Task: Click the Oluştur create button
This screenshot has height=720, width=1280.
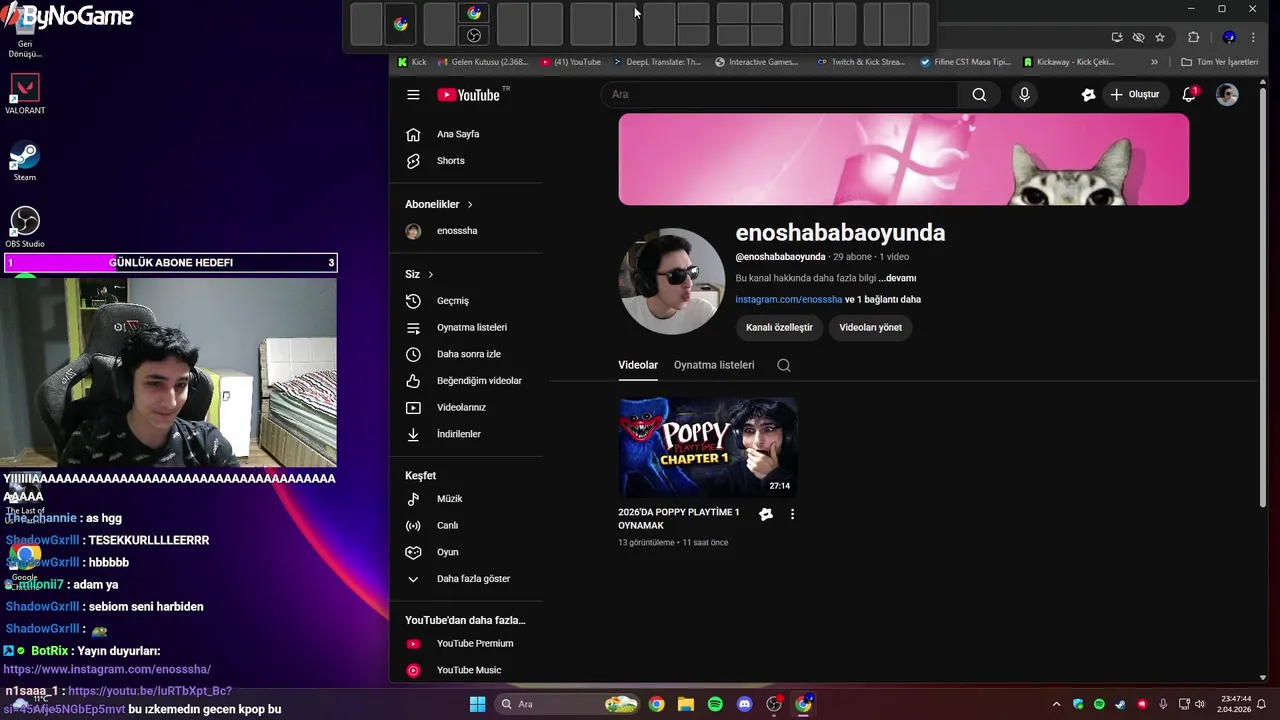Action: coord(1135,95)
